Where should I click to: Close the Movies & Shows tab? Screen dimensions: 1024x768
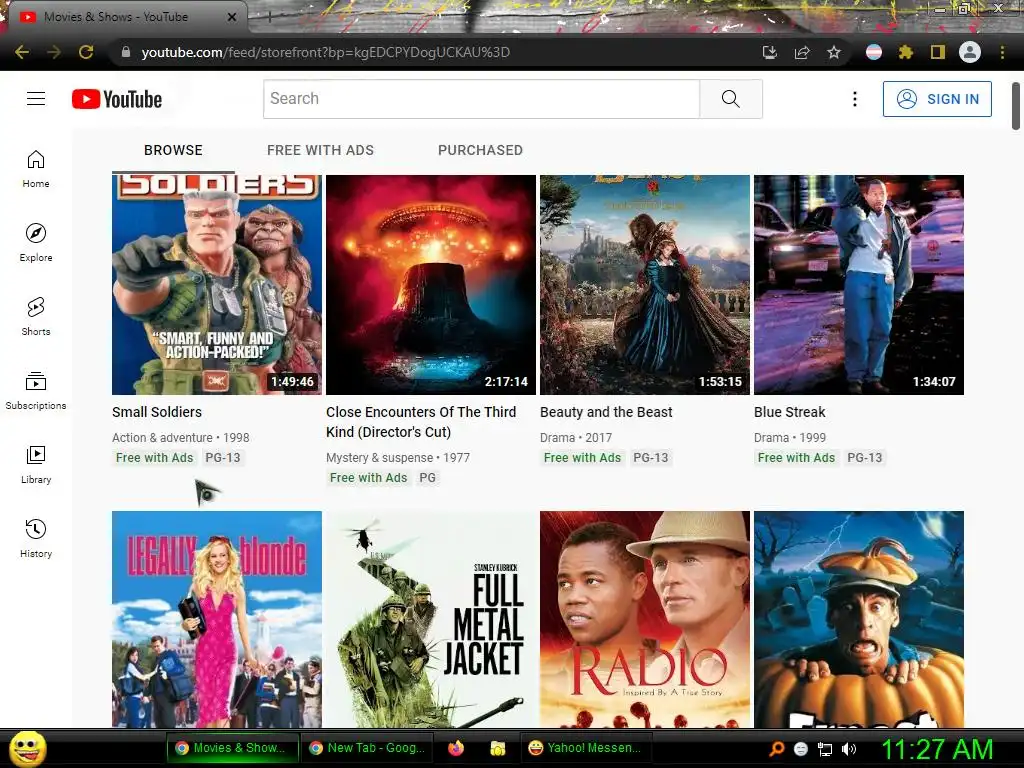[x=231, y=17]
